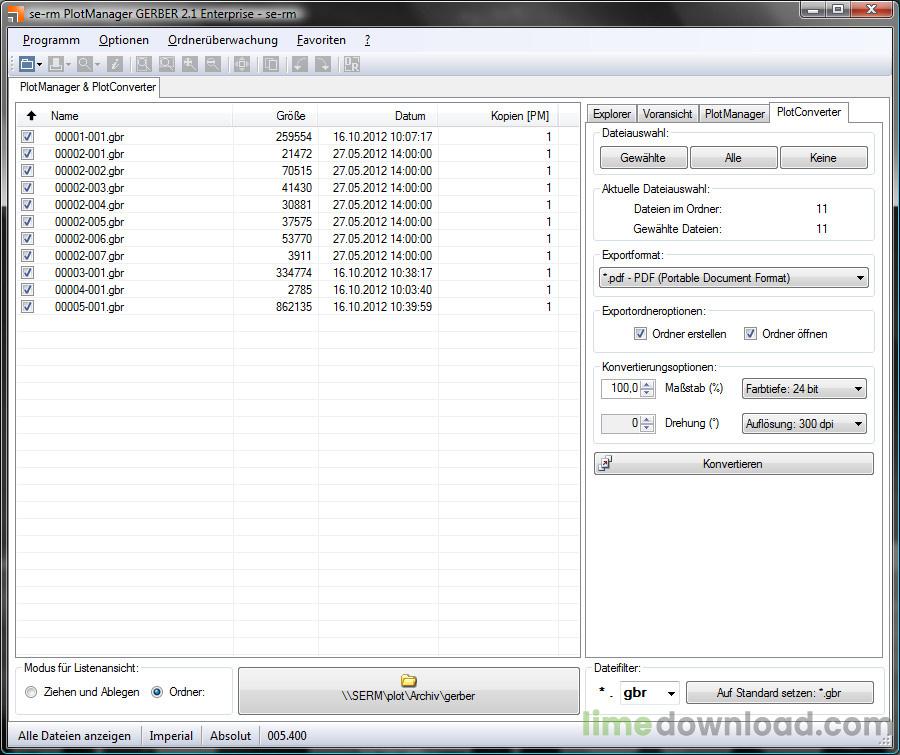
Task: Switch to the Voransicht tab
Action: coord(668,114)
